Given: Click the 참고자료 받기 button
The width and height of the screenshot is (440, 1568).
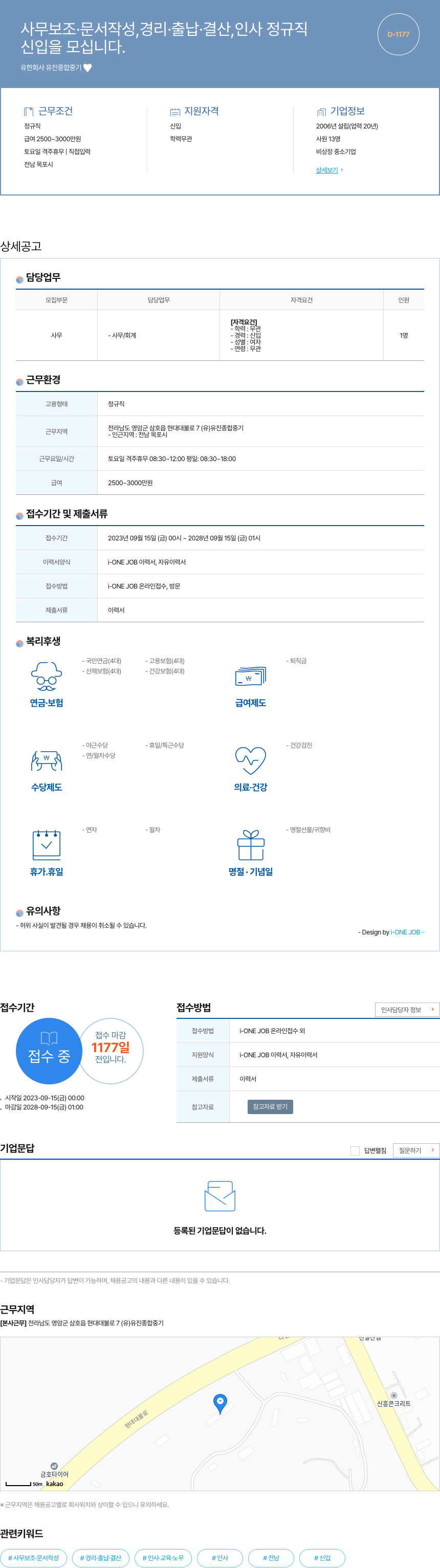Looking at the screenshot, I should coord(270,1106).
